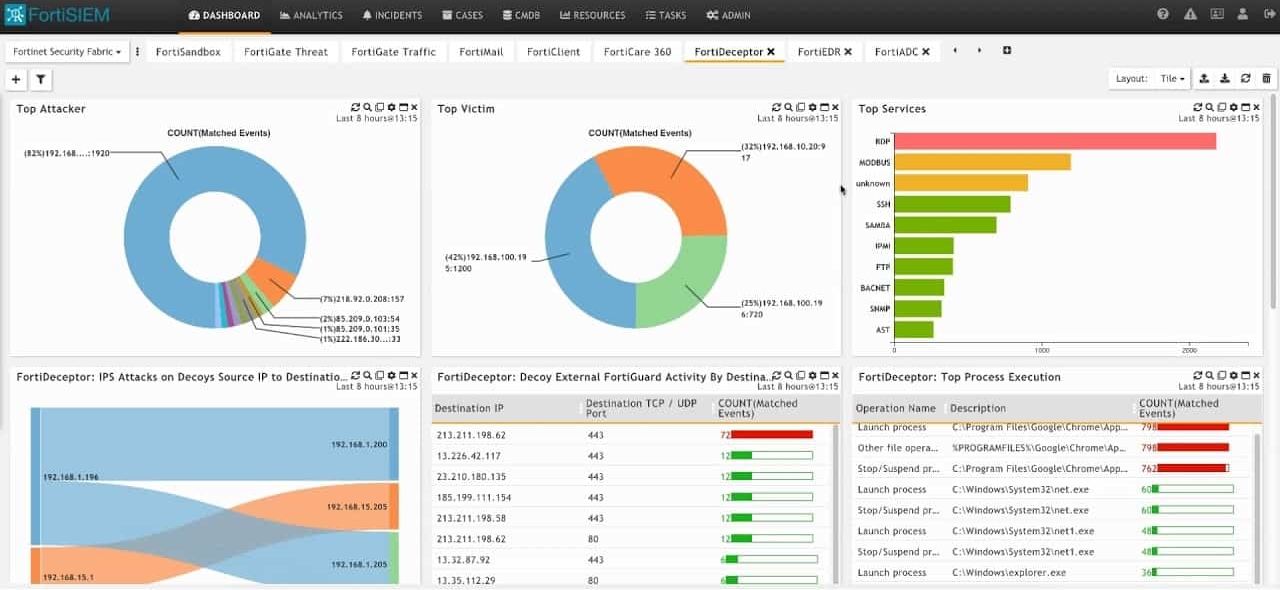Maximize Decoy External FortiGuard Activity widget
The height and width of the screenshot is (590, 1280).
(x=824, y=375)
